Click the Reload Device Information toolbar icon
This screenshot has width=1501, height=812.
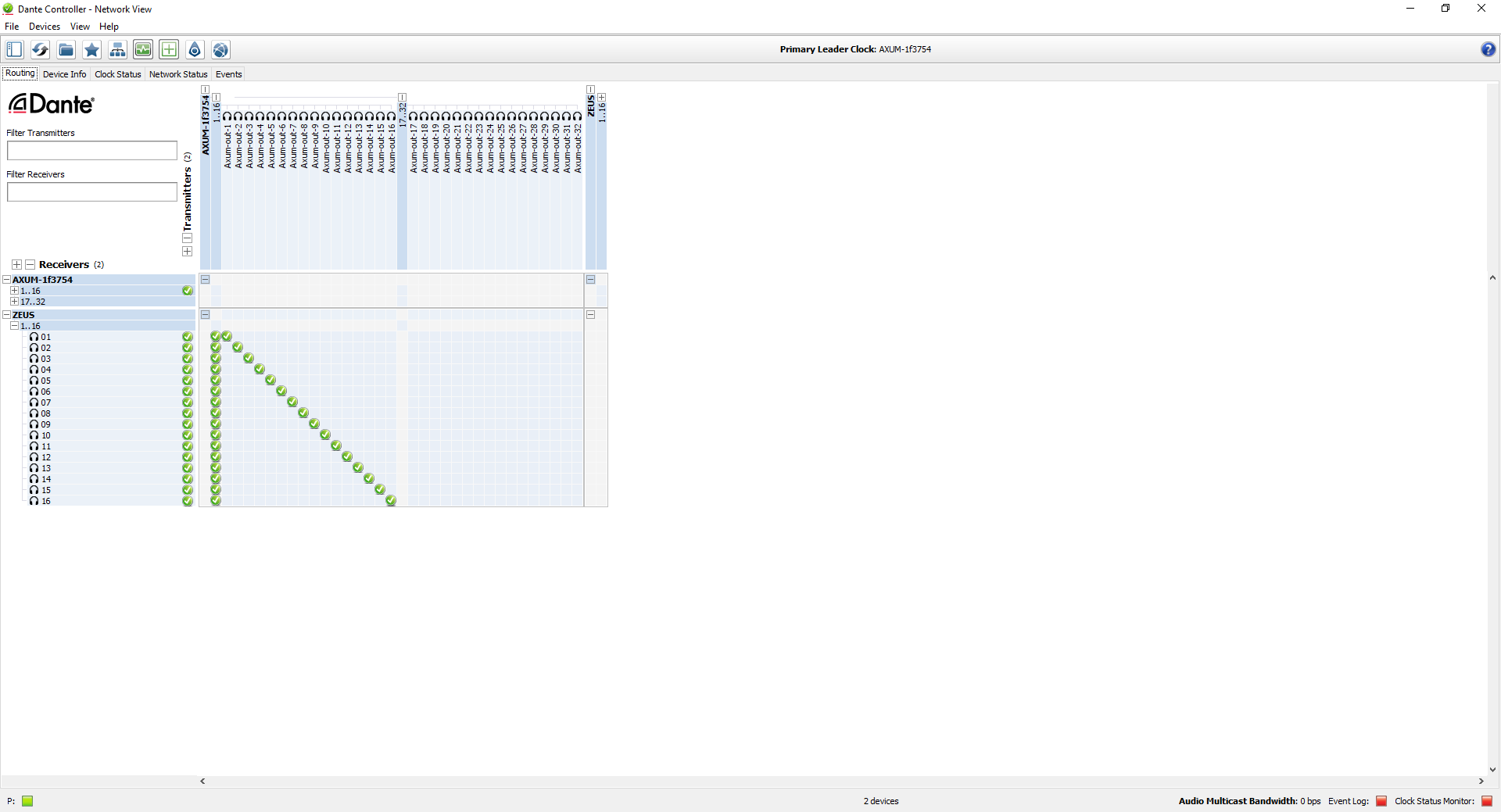40,50
